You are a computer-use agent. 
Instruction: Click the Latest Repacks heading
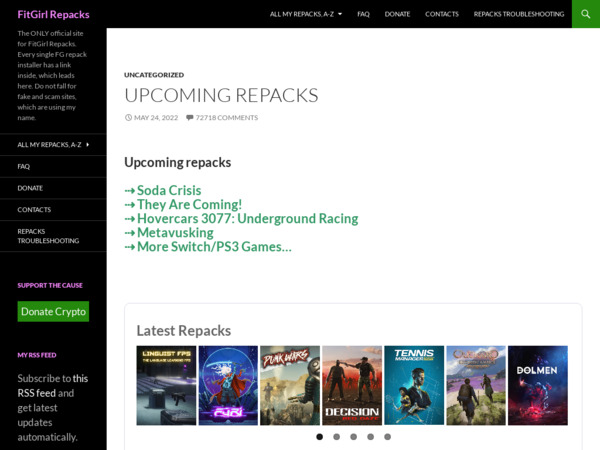(184, 331)
